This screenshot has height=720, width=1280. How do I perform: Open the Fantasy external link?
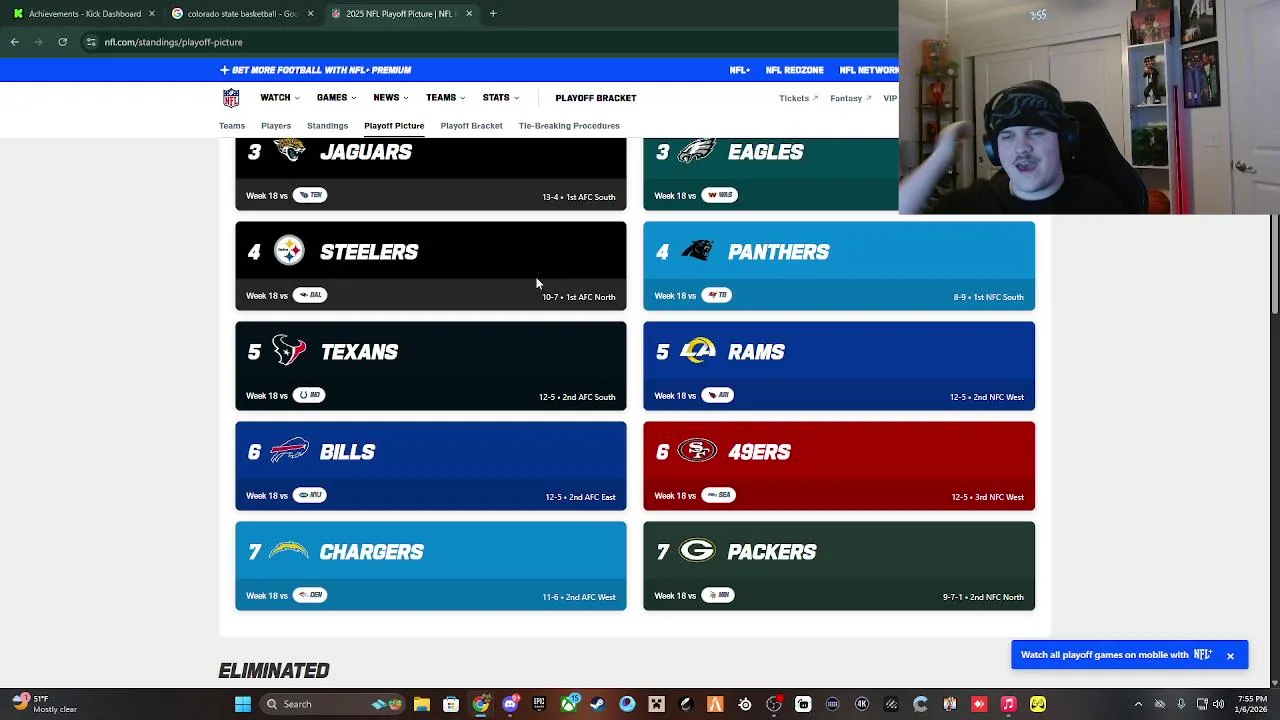pos(850,98)
